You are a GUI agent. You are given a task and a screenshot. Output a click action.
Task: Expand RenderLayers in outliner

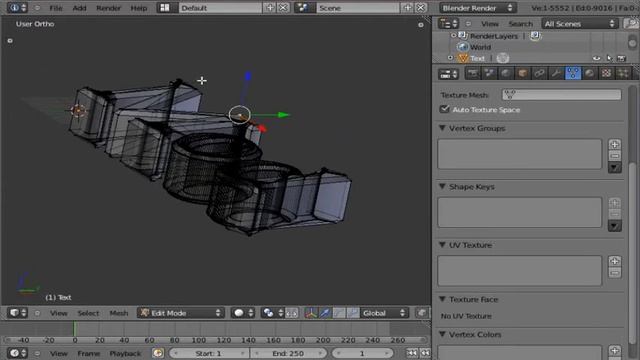tap(453, 36)
